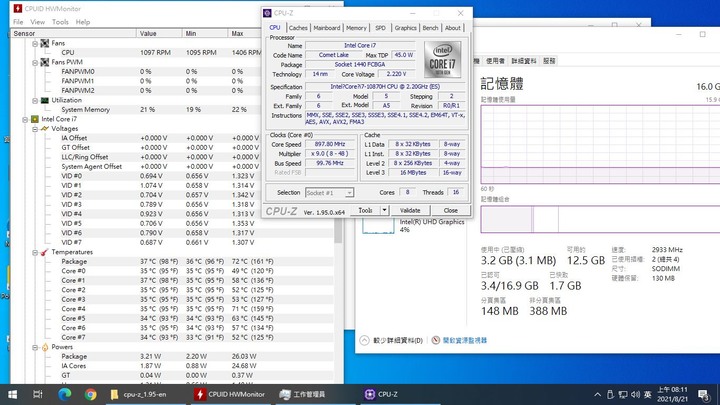This screenshot has height=405, width=720.
Task: Click the Value column header
Action: pyautogui.click(x=159, y=34)
